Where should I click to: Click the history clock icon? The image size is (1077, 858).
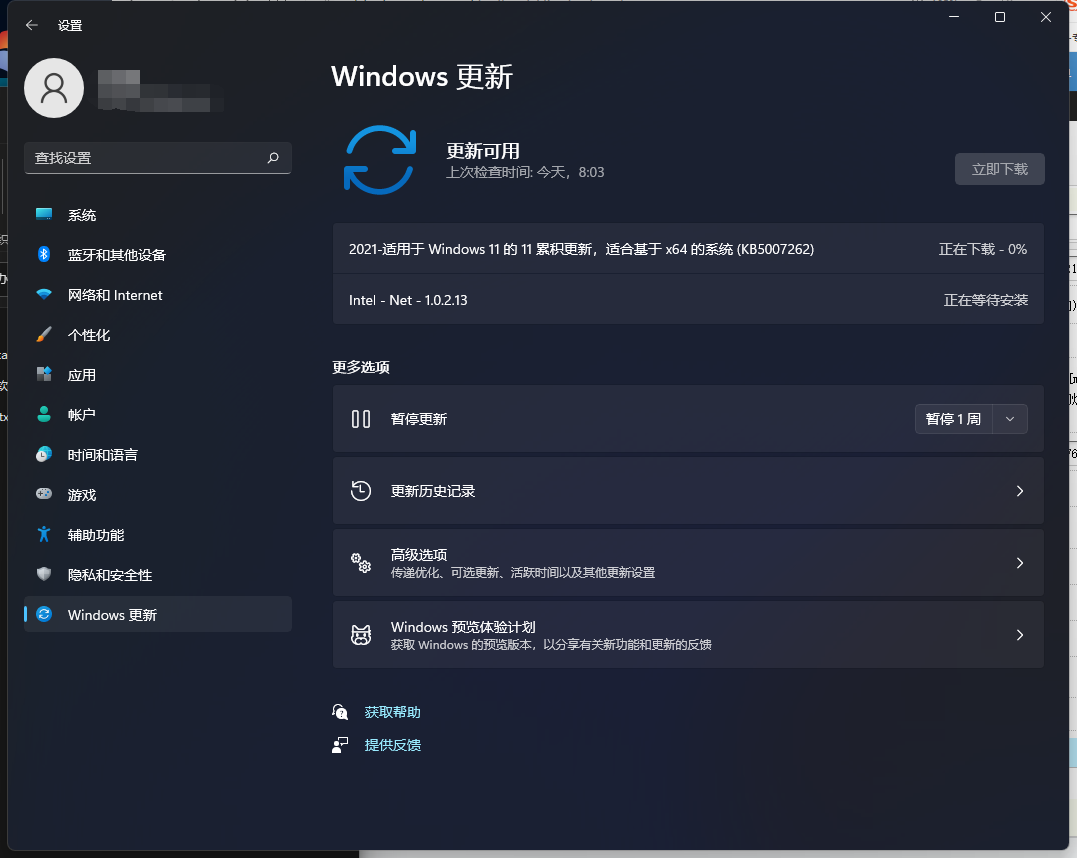point(361,490)
